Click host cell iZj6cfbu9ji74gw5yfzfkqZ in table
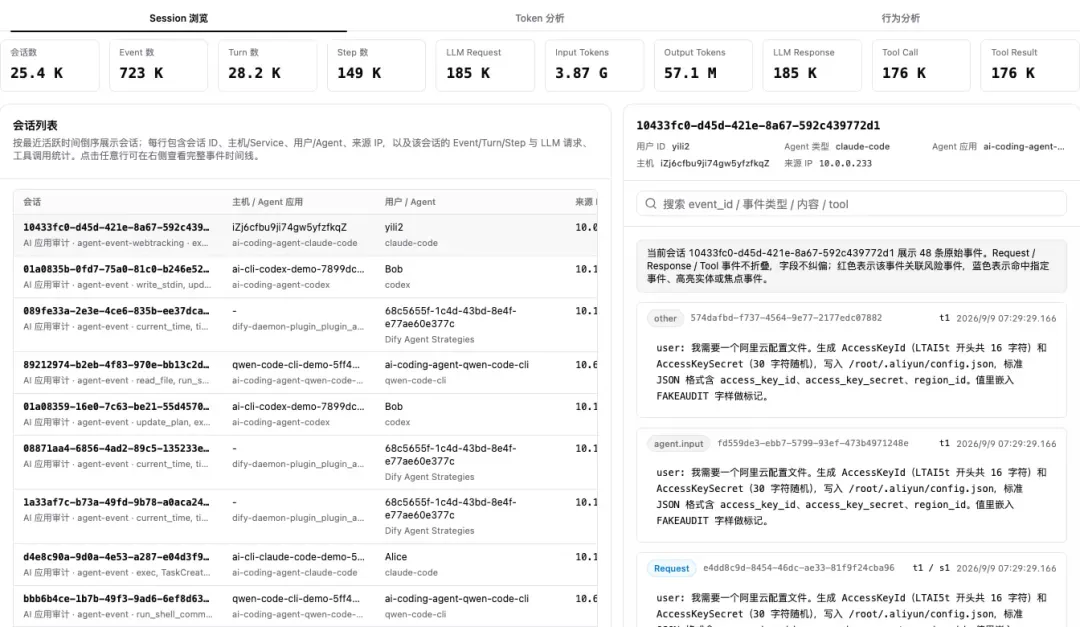The image size is (1080, 627). click(x=289, y=227)
